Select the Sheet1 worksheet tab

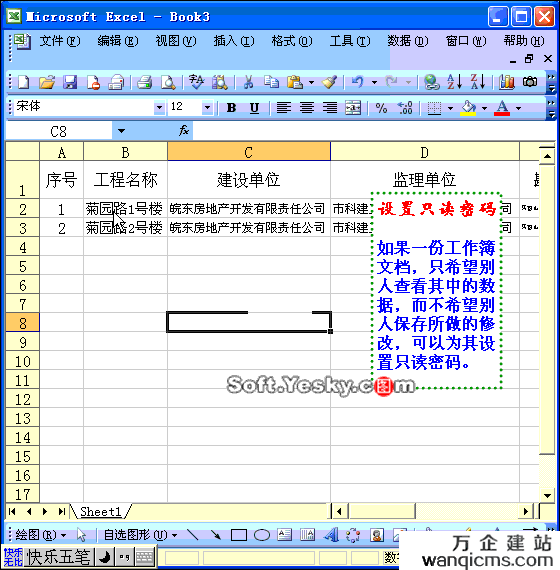pos(100,511)
